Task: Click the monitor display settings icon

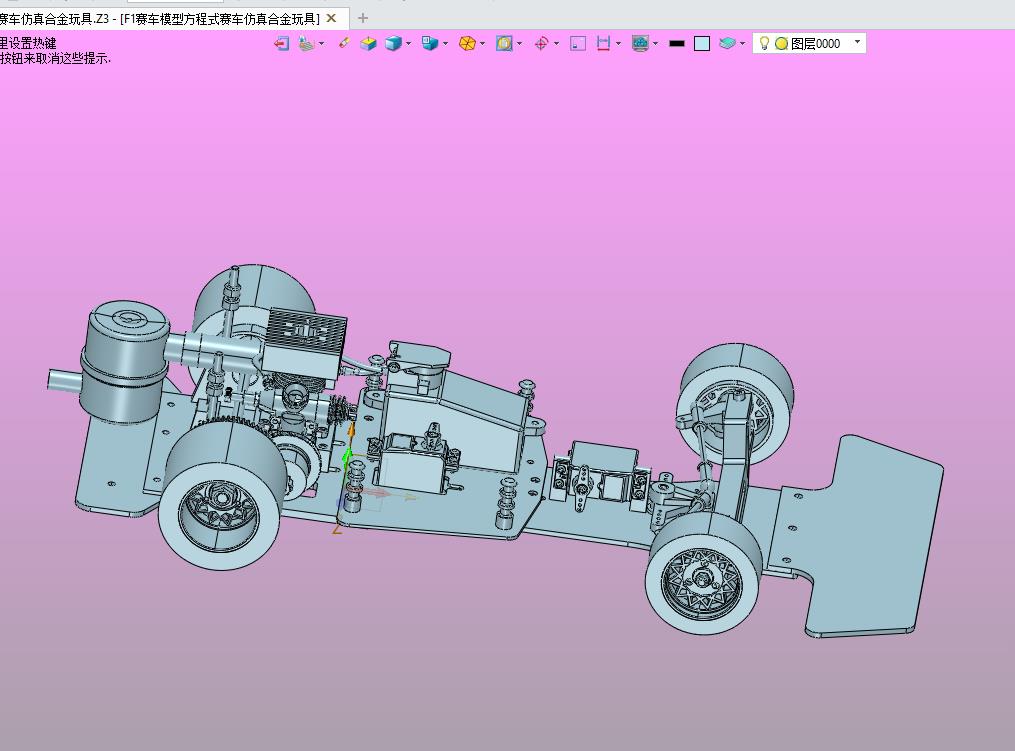Action: pyautogui.click(x=640, y=43)
